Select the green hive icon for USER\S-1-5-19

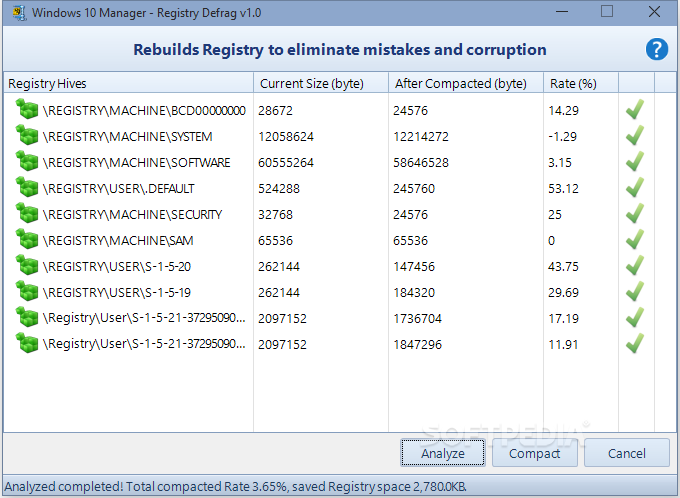pos(27,291)
